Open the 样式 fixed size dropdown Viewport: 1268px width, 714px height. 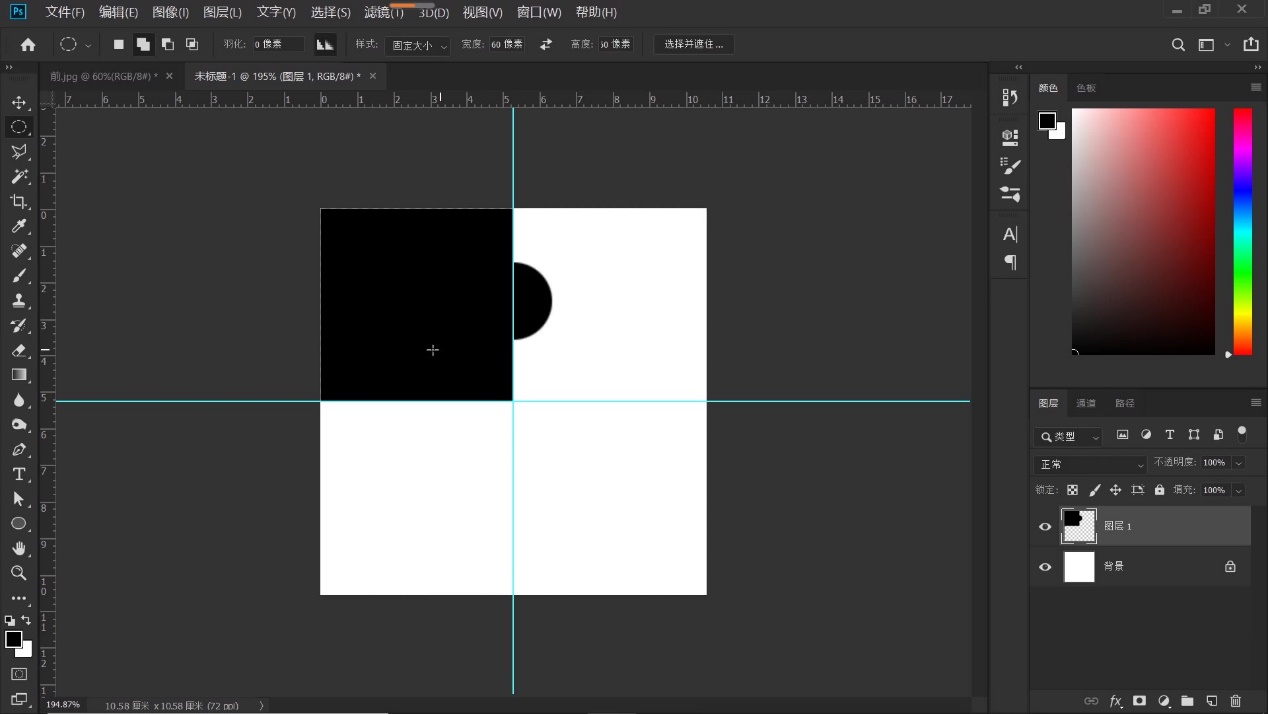(x=417, y=45)
